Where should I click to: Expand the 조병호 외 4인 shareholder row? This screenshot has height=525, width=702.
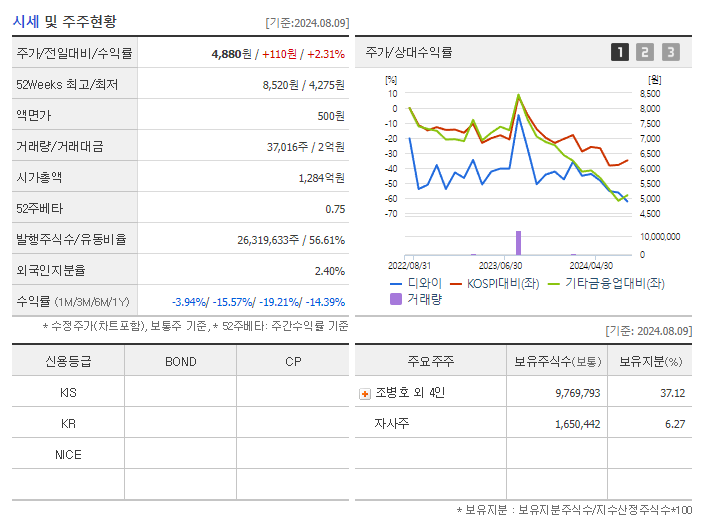(x=365, y=394)
